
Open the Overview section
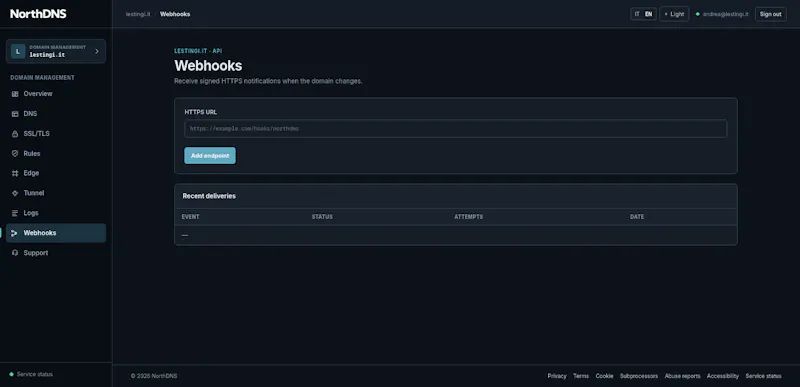[x=56, y=94]
